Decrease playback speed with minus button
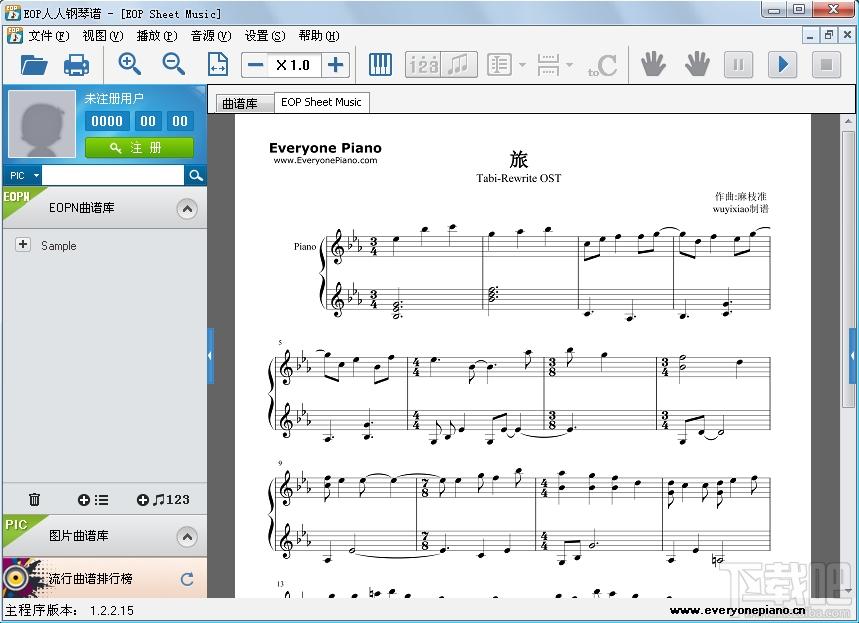 point(255,65)
